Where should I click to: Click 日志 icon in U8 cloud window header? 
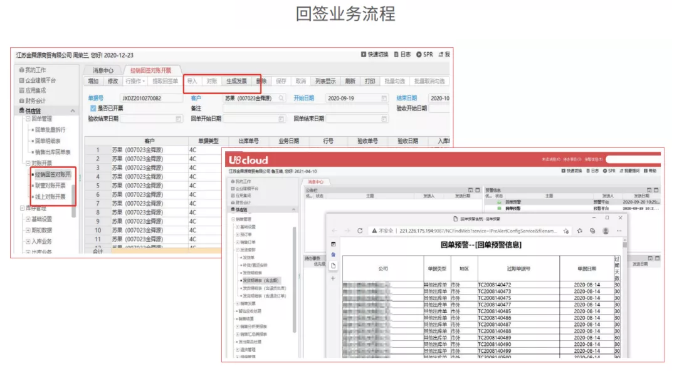pos(589,171)
